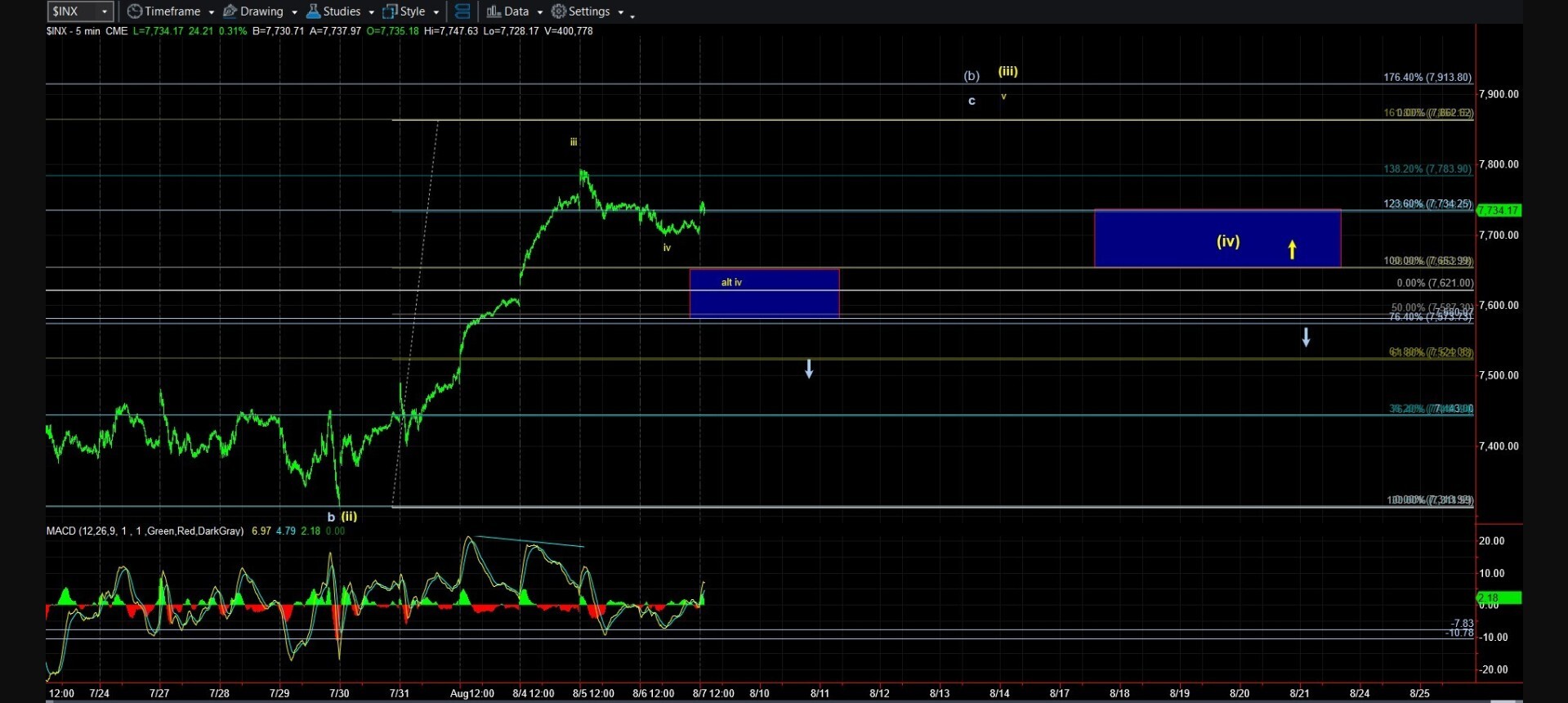Click the "Hi=7,747.63" high readout
Screen dimensions: 1568x703
click(451, 31)
